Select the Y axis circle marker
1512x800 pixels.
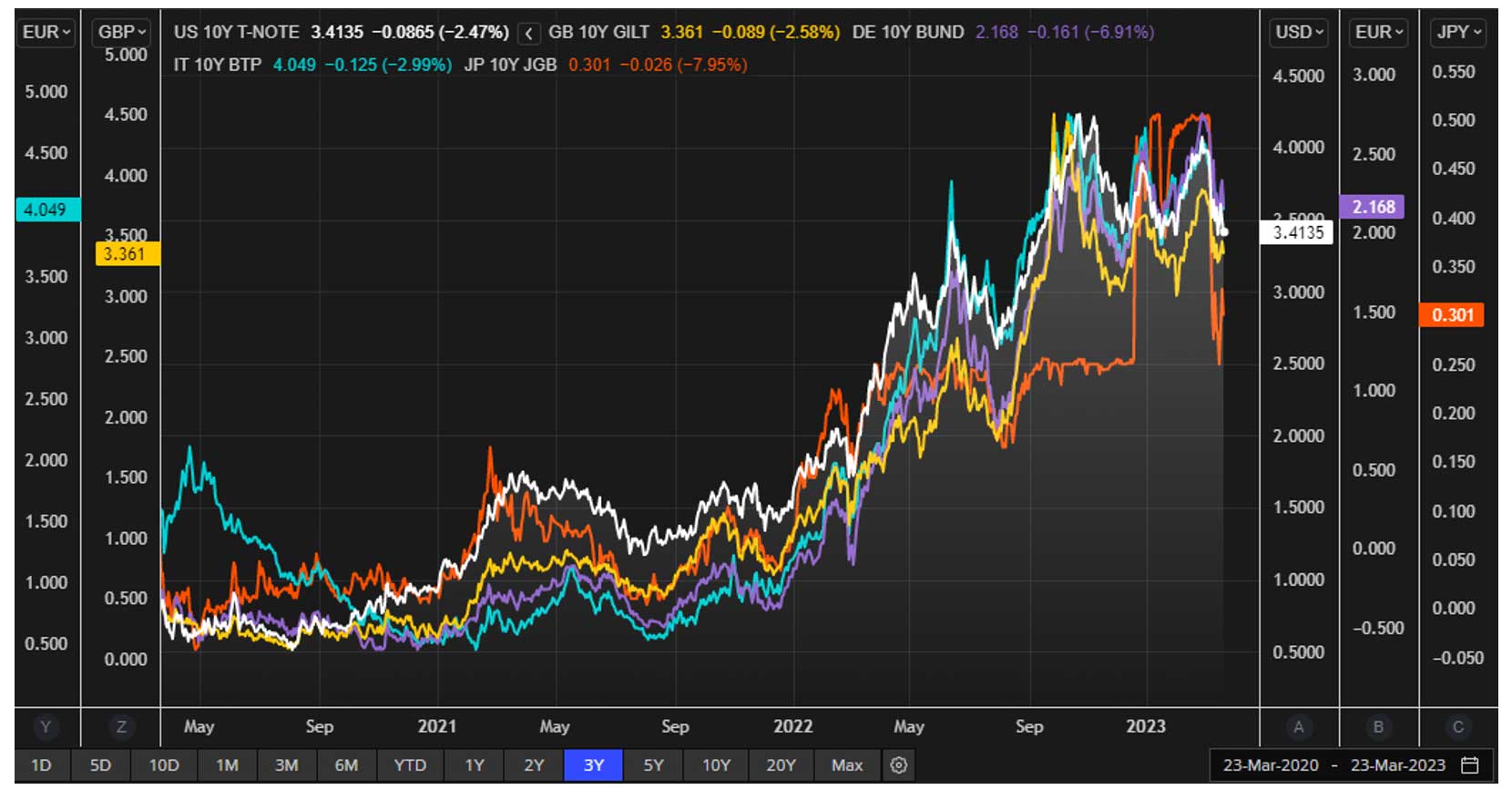[x=46, y=727]
